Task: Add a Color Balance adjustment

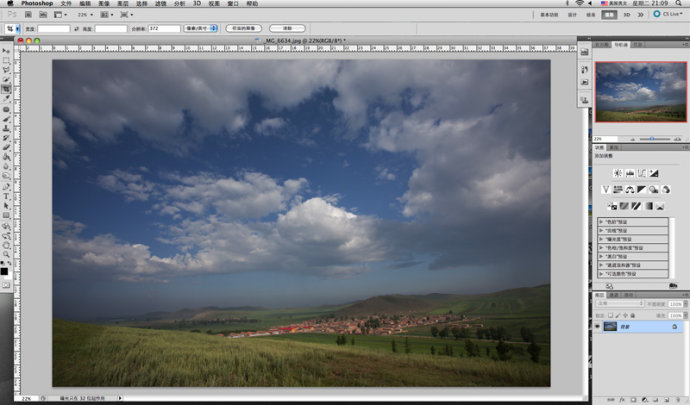Action: (x=630, y=190)
